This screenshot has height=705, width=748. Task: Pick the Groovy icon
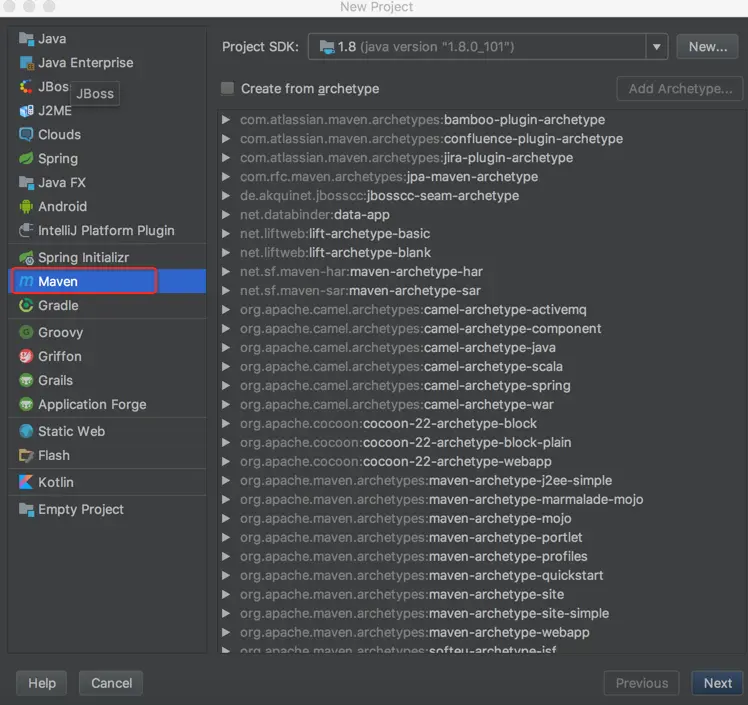(x=26, y=332)
